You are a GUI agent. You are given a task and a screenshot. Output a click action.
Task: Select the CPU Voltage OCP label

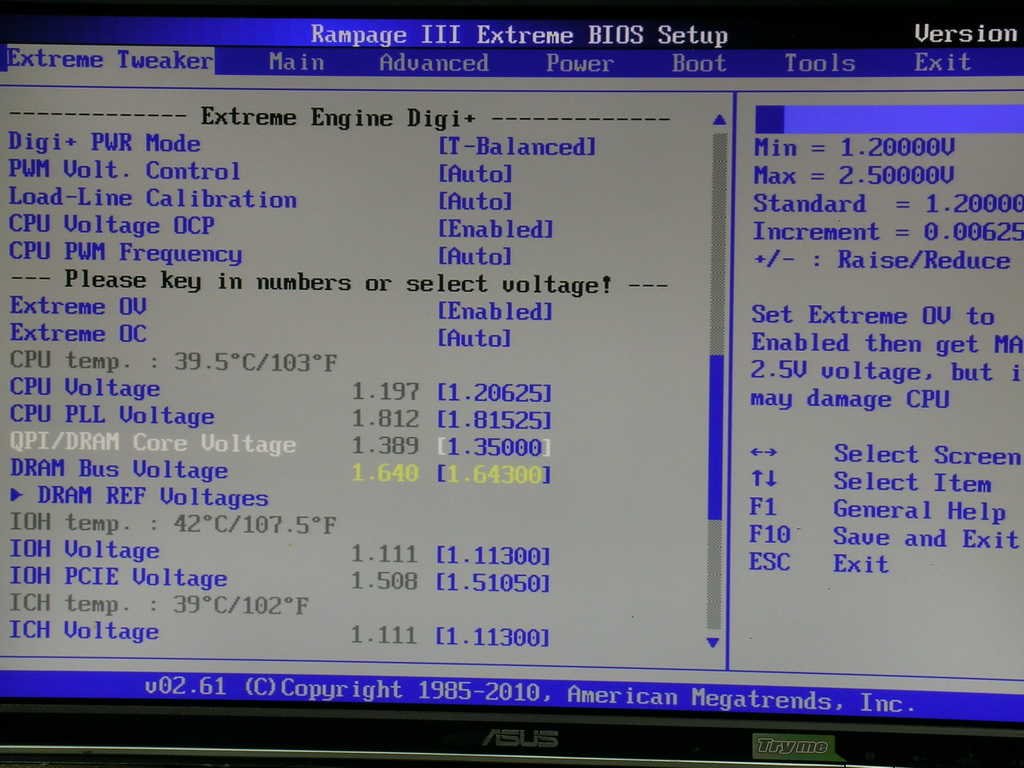click(x=111, y=225)
